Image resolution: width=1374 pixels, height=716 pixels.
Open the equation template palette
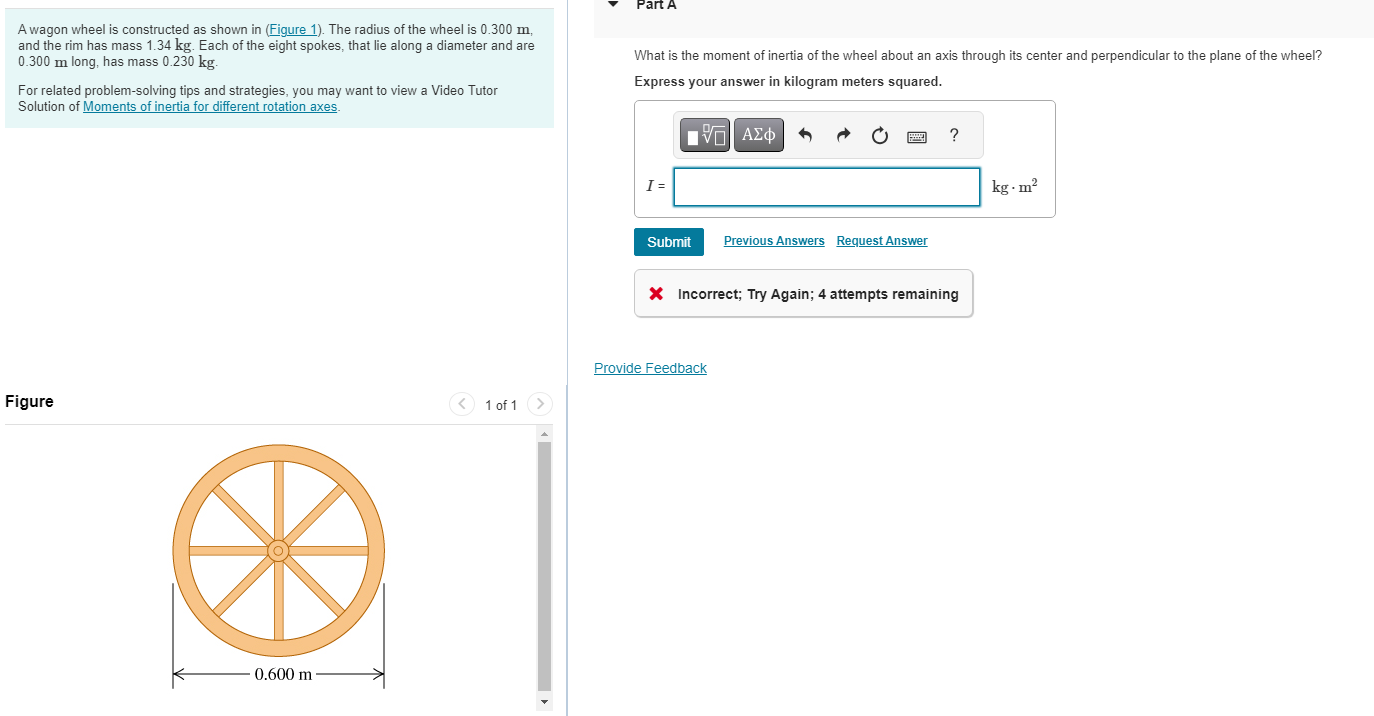pos(704,134)
